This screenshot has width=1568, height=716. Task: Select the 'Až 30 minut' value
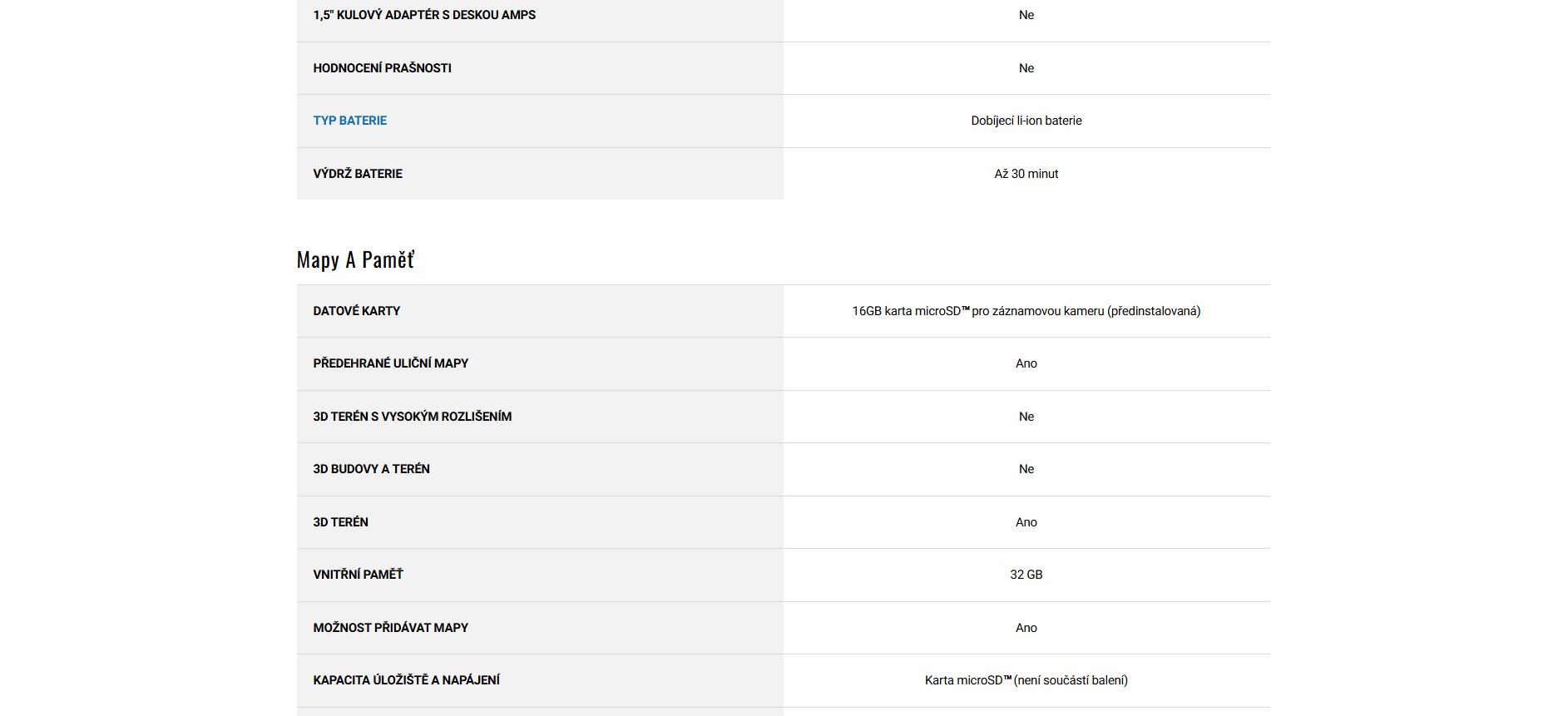point(1026,174)
